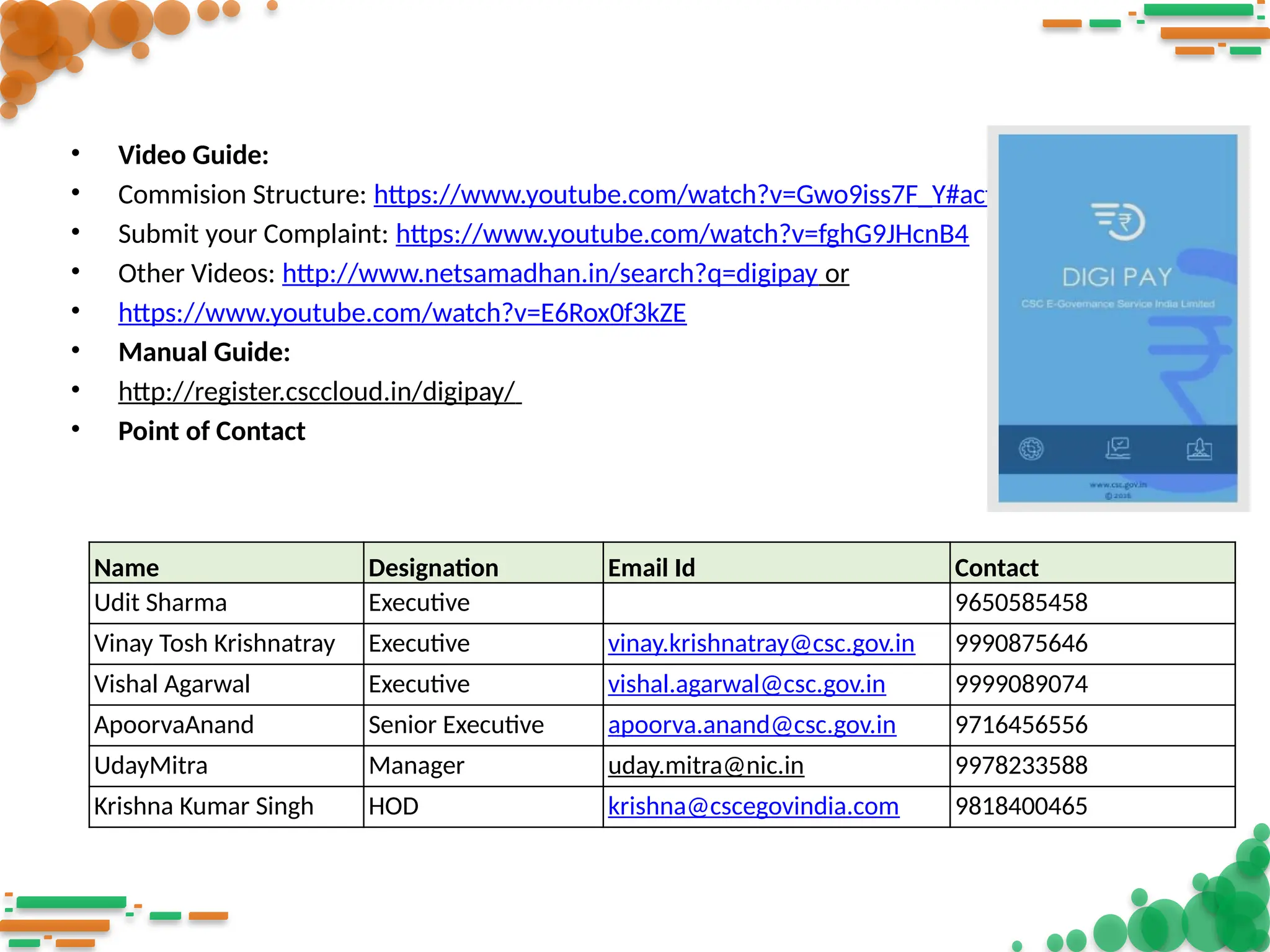The height and width of the screenshot is (952, 1270).
Task: Open the register.csccloud.in digipay manual link
Action: 317,392
